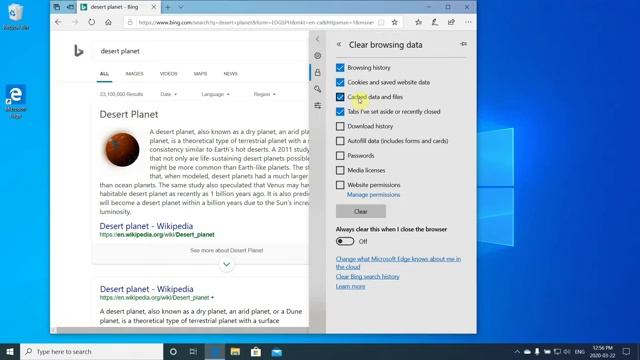Expand the Desert Planet card with the chevron
This screenshot has height=360, width=640.
pyautogui.click(x=227, y=264)
